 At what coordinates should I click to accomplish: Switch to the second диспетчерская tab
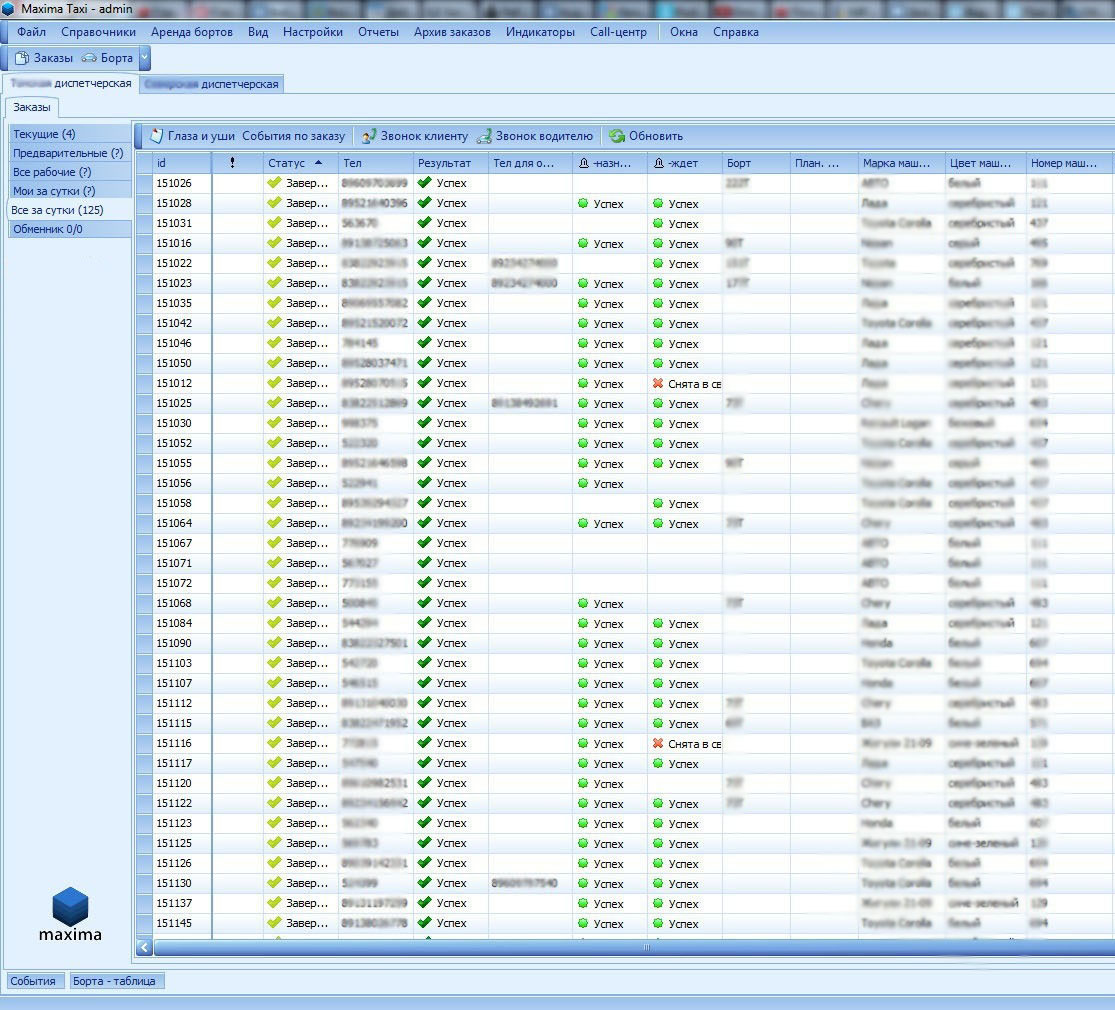pos(211,84)
